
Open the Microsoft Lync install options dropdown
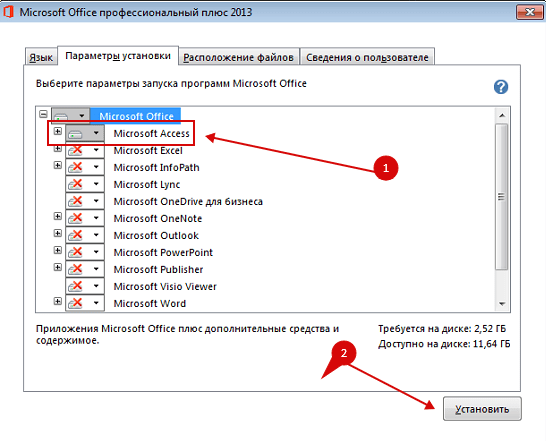click(96, 184)
